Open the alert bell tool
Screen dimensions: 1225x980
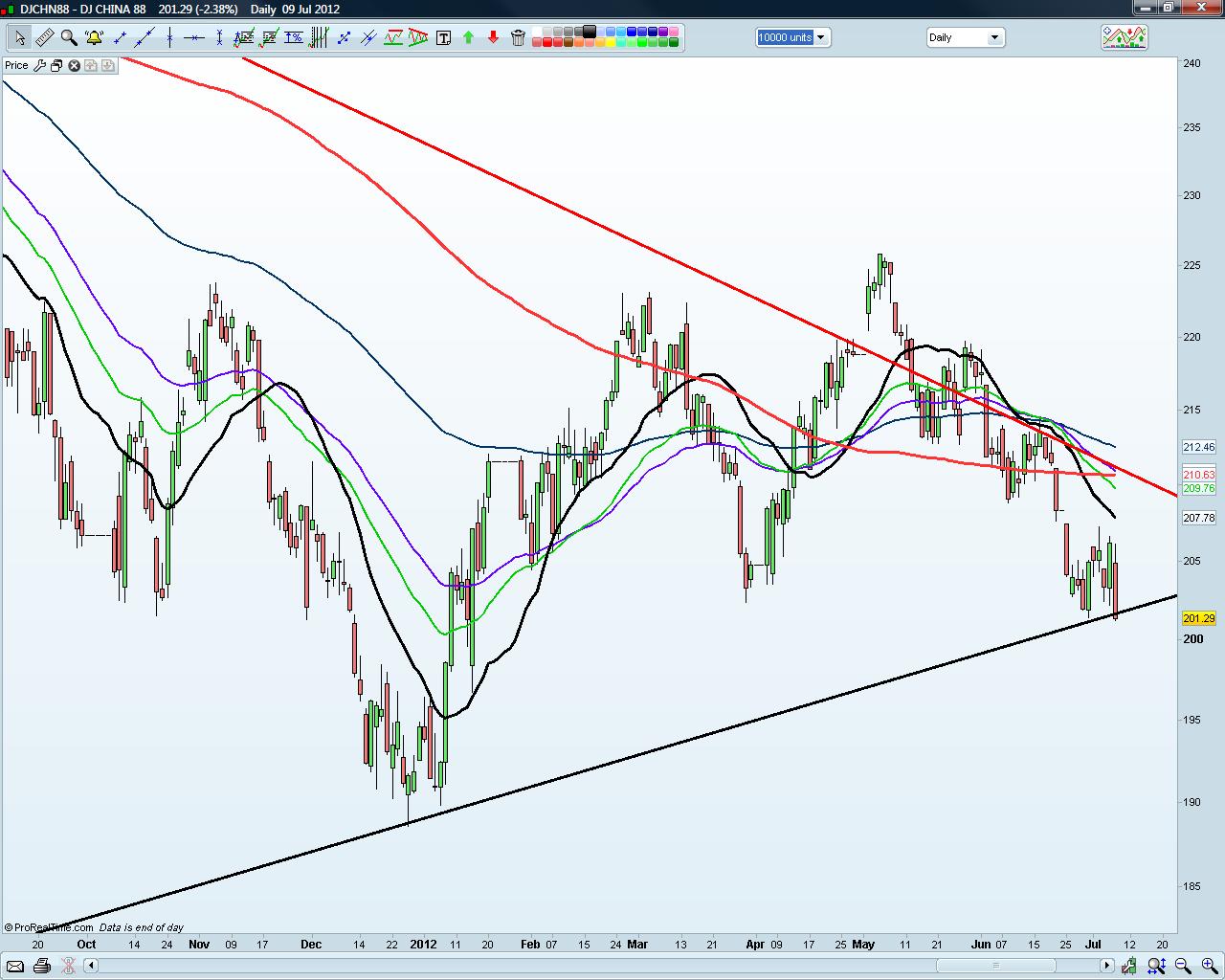point(94,37)
